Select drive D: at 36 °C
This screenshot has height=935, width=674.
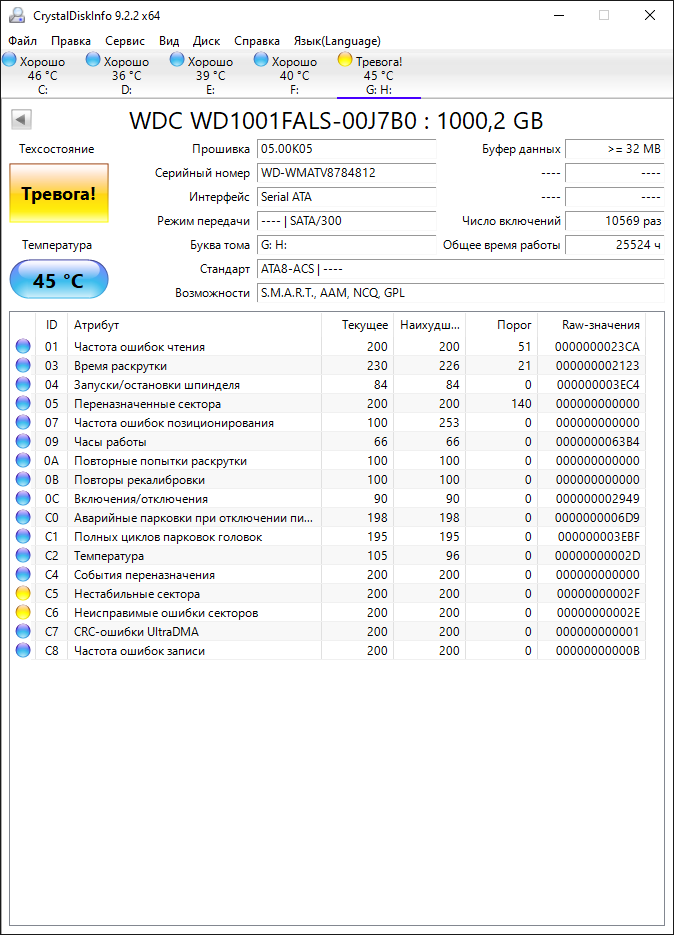[x=126, y=75]
